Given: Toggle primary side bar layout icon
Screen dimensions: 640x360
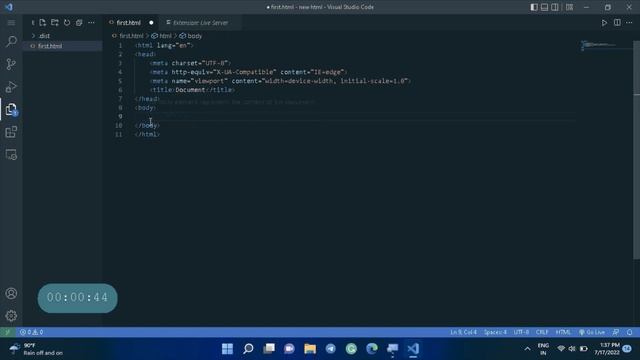Looking at the screenshot, I should (534, 7).
